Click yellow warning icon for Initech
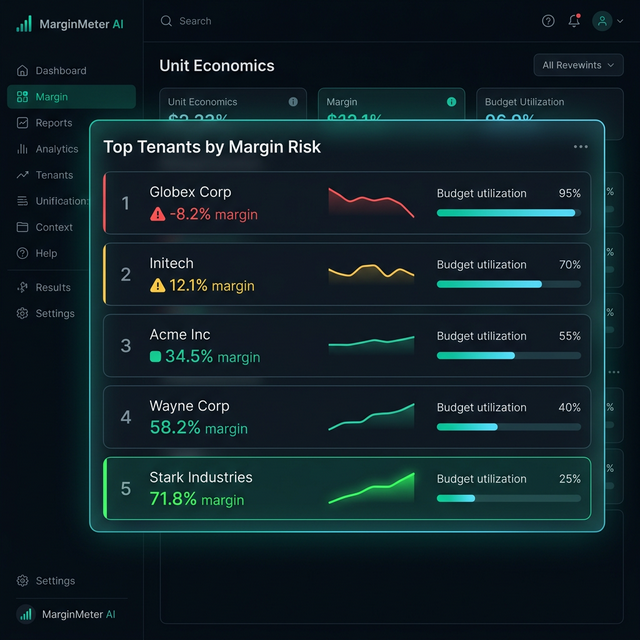Image resolution: width=640 pixels, height=640 pixels. point(158,285)
